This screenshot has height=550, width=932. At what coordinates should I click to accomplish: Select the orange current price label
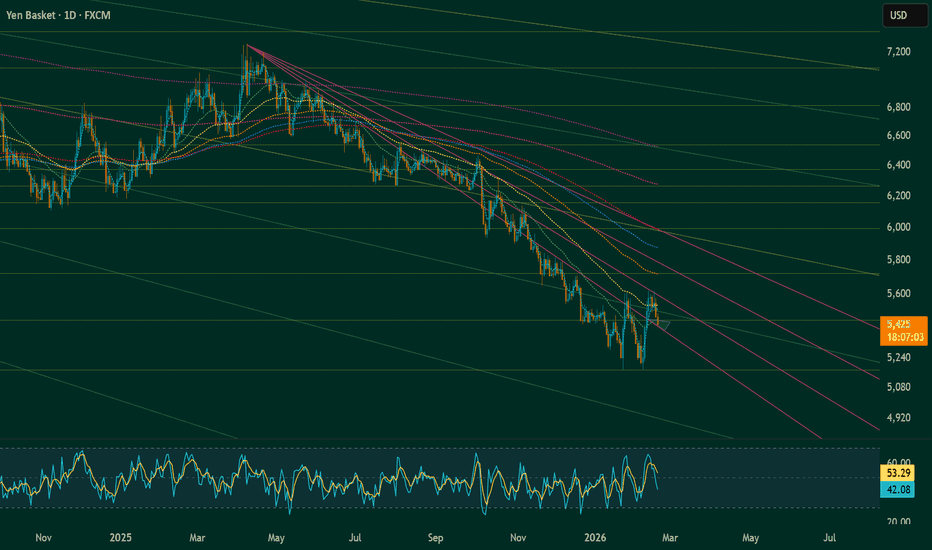pyautogui.click(x=903, y=330)
